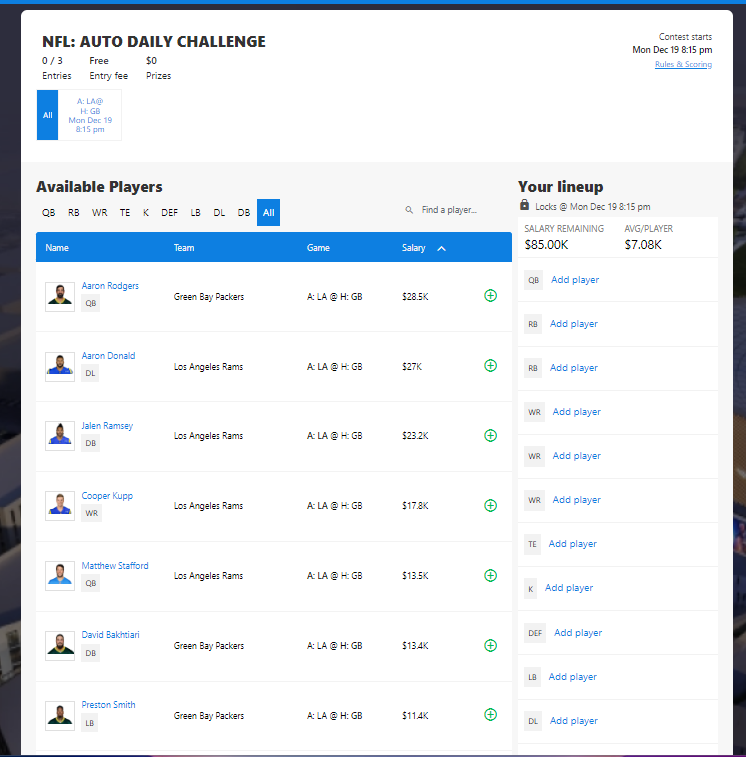The image size is (746, 757).
Task: Add Preston Smith with the green plus icon
Action: click(x=490, y=715)
